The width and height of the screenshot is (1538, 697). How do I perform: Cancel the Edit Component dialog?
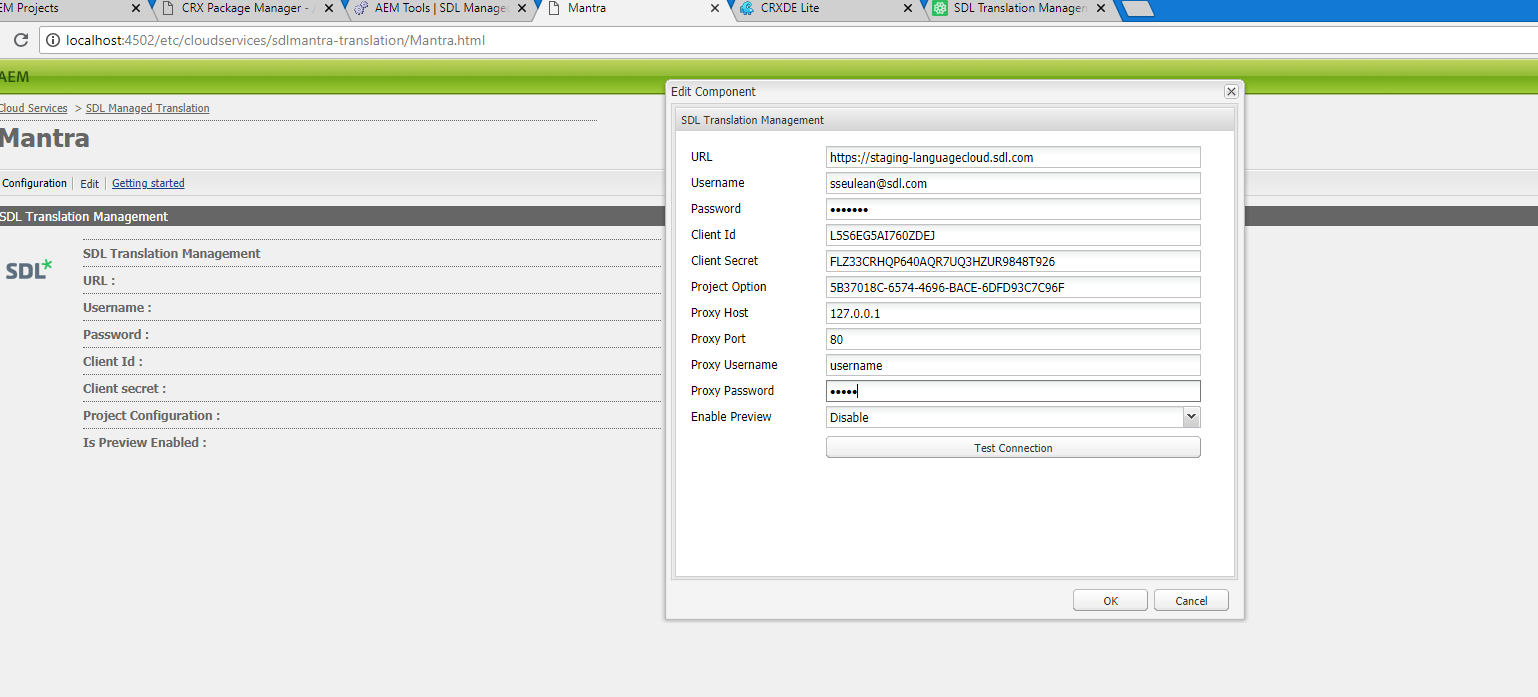(1191, 601)
